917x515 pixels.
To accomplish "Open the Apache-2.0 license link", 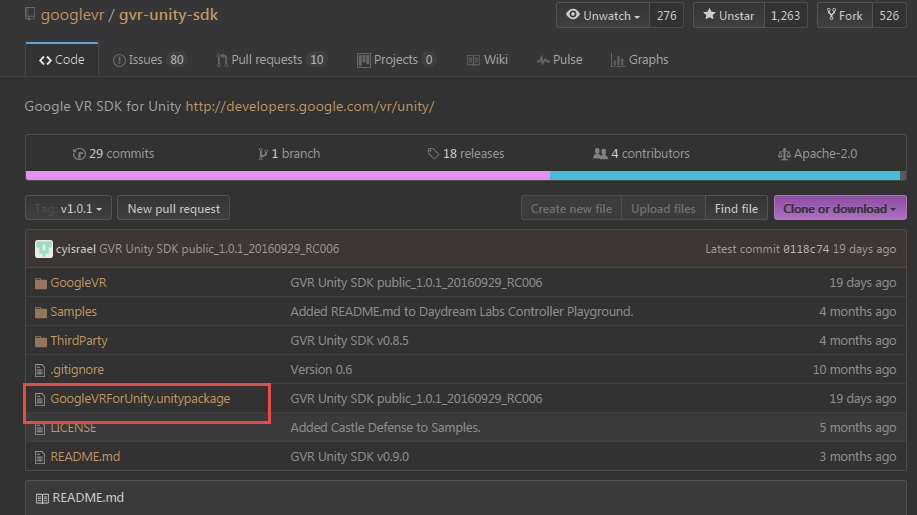I will click(817, 154).
